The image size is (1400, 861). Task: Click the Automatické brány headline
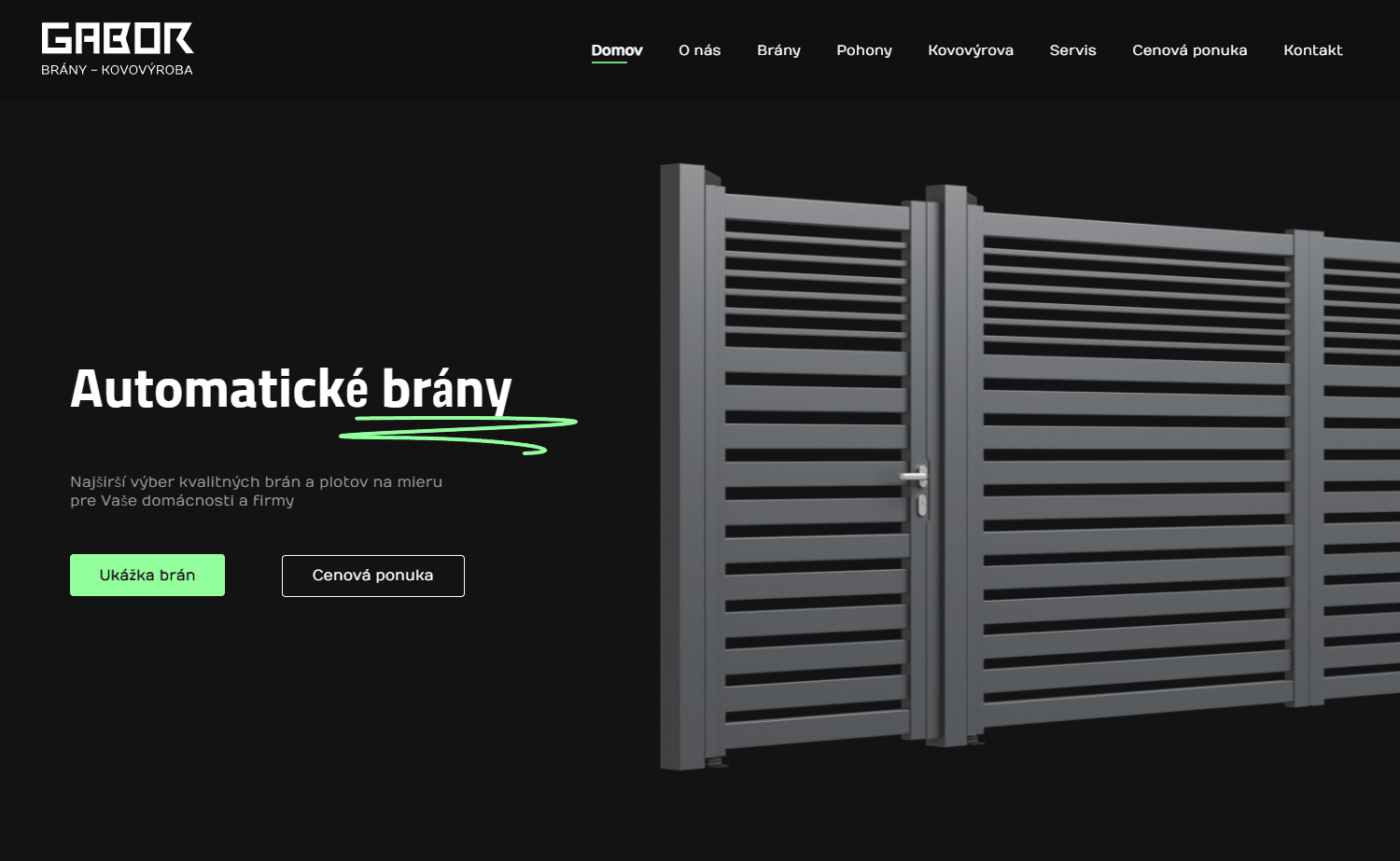point(291,389)
